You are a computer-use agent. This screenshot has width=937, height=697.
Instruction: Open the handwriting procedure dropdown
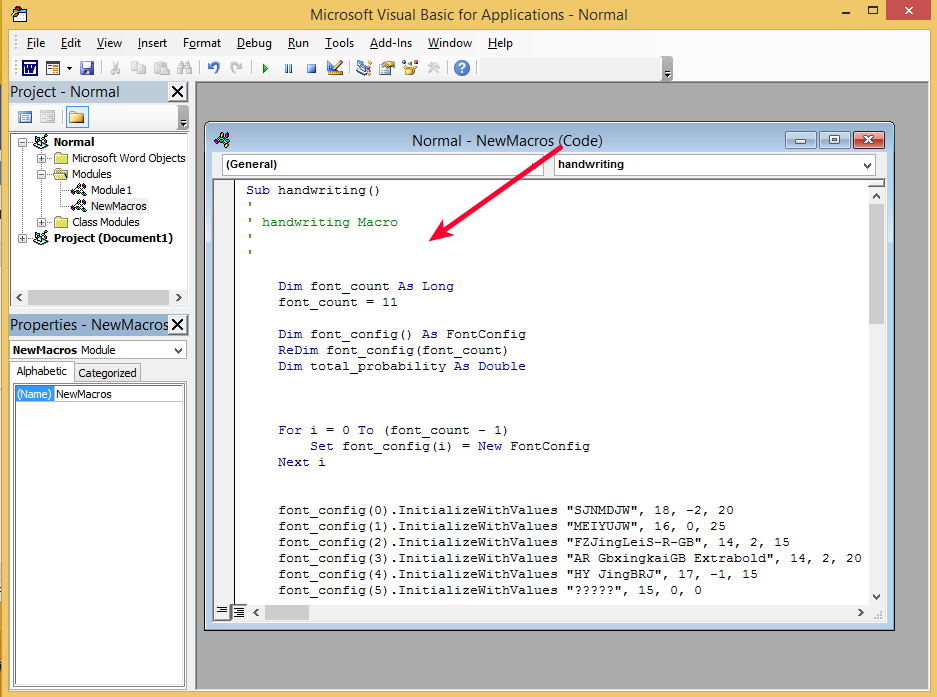tap(866, 165)
